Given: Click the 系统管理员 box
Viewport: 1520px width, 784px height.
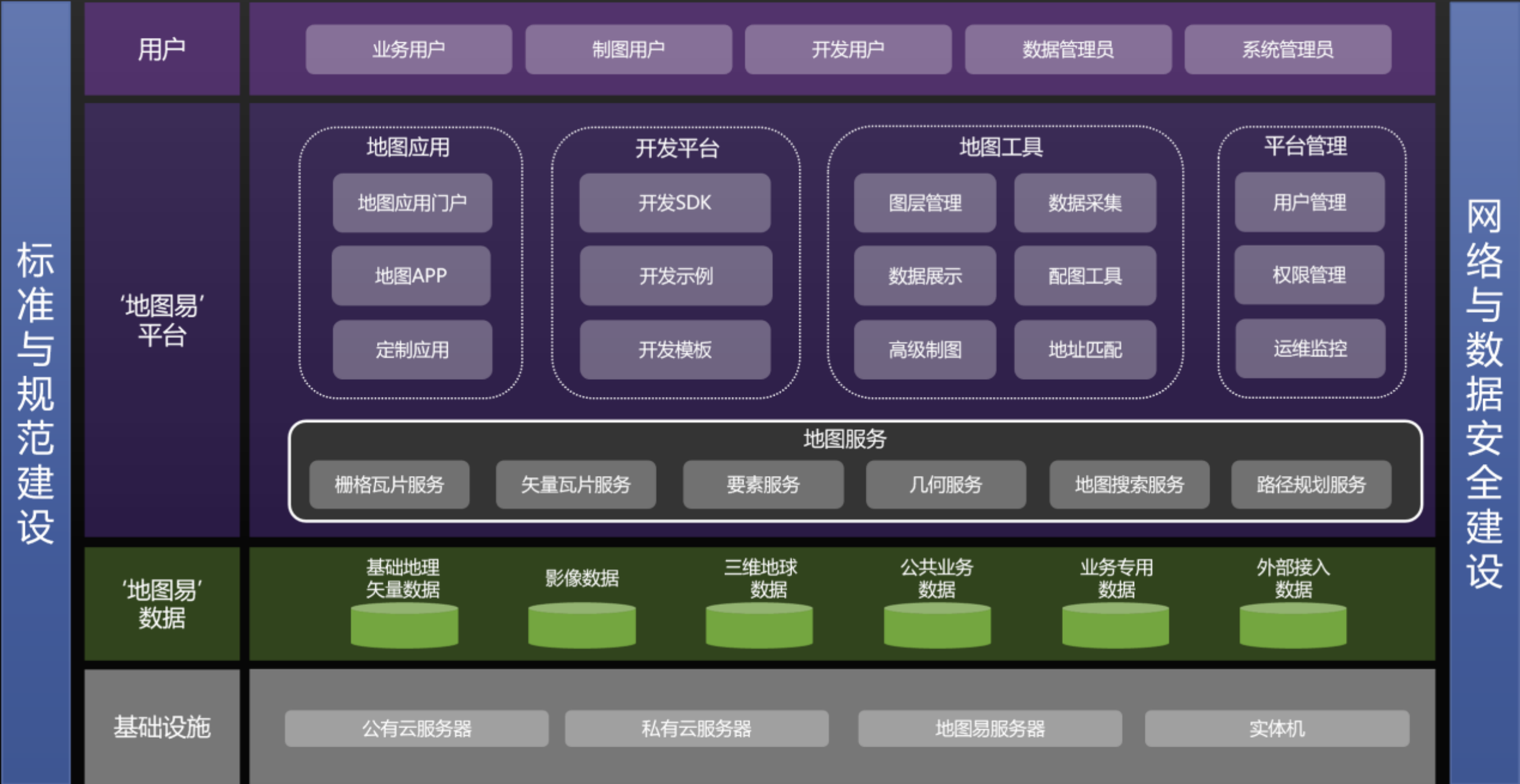Looking at the screenshot, I should pyautogui.click(x=1288, y=49).
